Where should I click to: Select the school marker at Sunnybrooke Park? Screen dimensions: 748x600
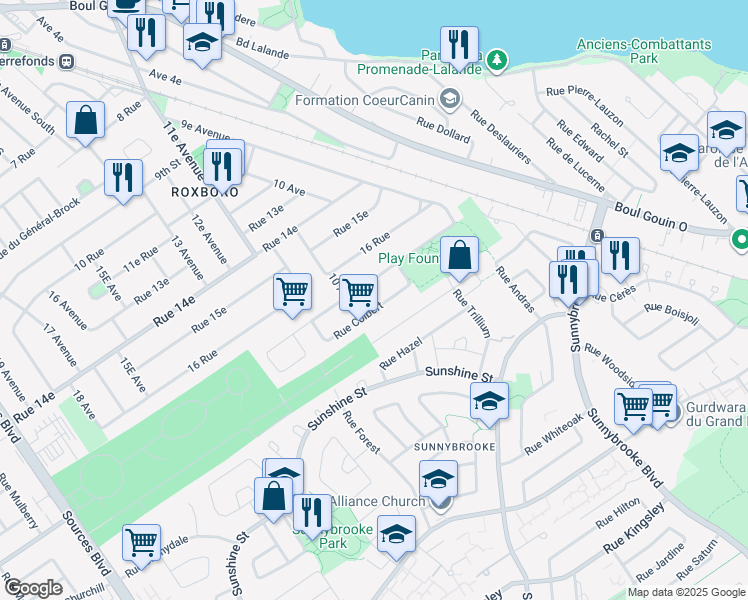point(397,533)
